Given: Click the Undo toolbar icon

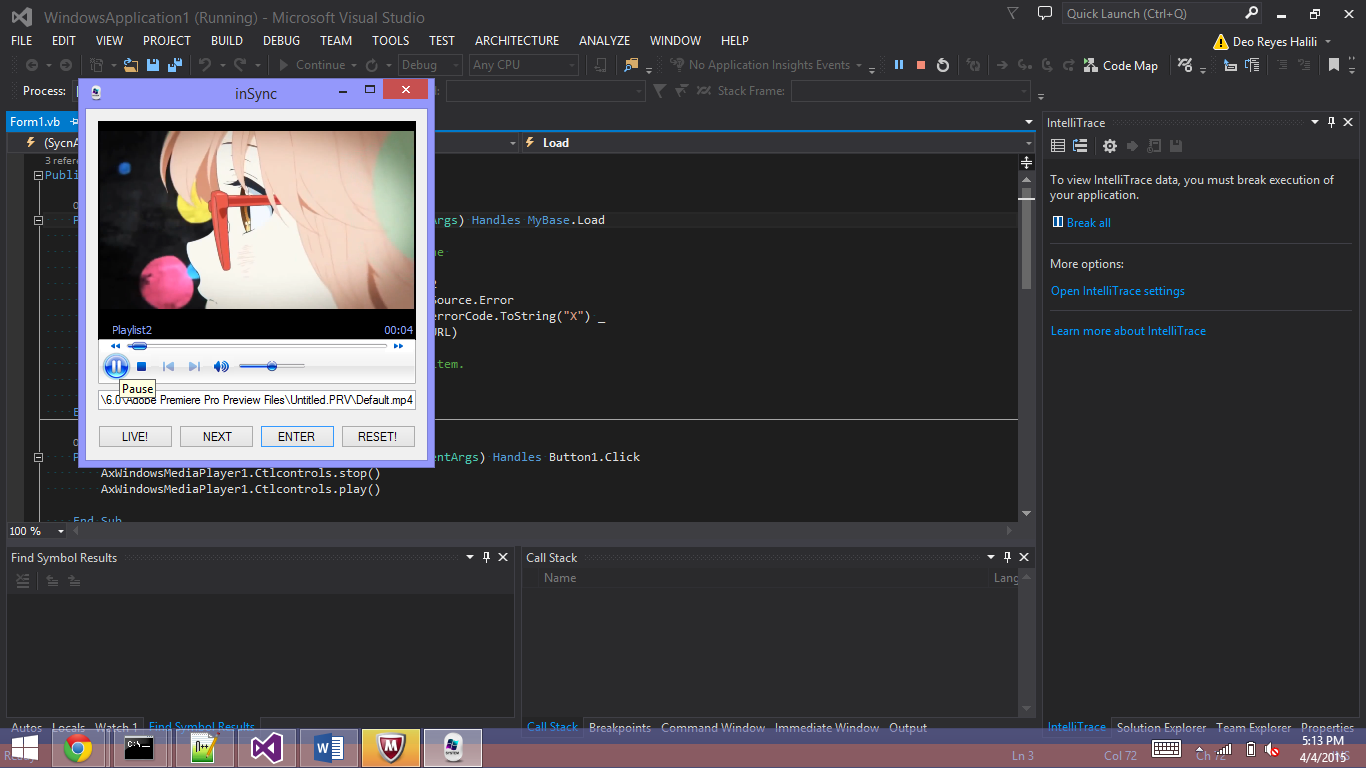Looking at the screenshot, I should coord(204,65).
